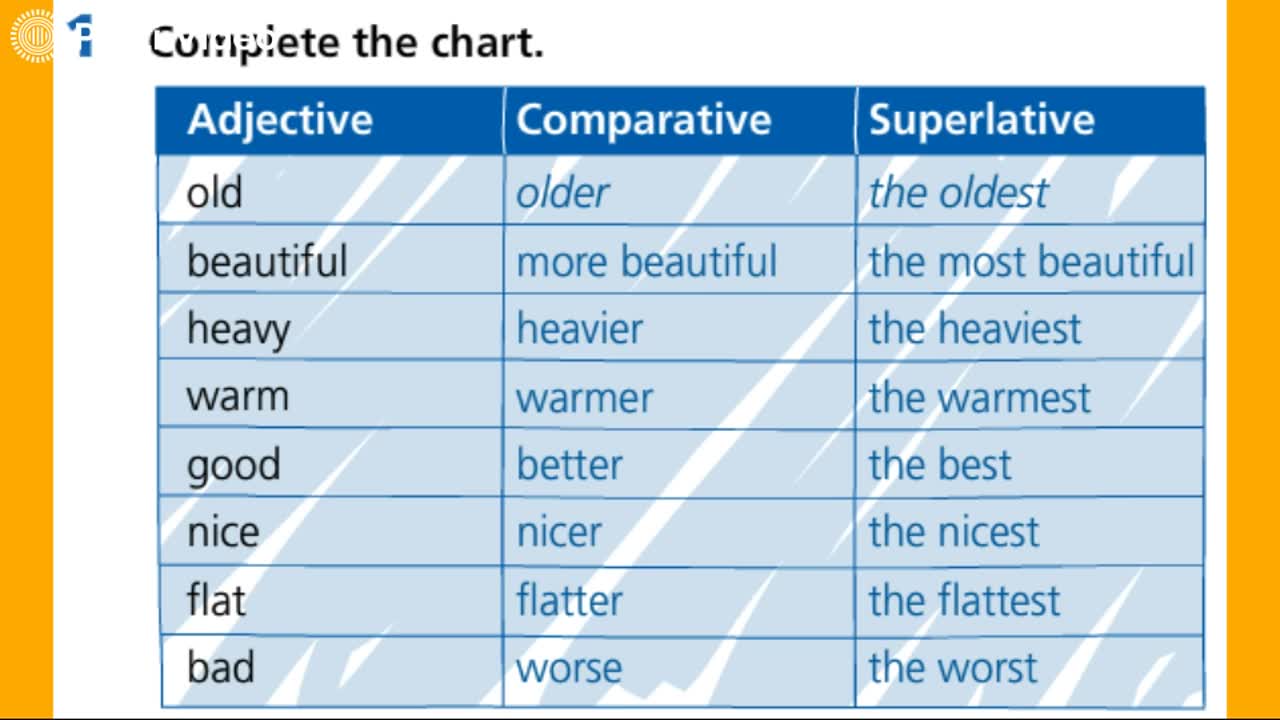
Task: Click the round sun logo icon
Action: (x=32, y=36)
